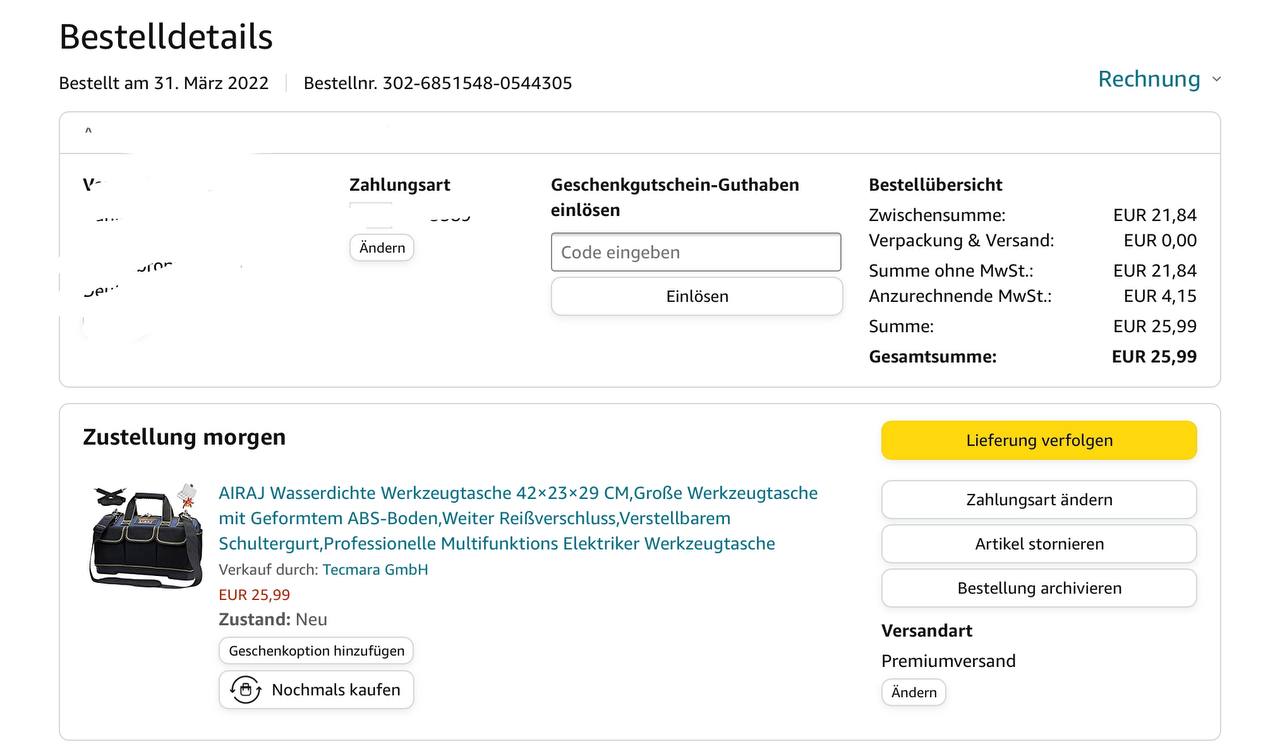Archive order with Bestellung archivieren
1280x756 pixels.
pos(1039,588)
